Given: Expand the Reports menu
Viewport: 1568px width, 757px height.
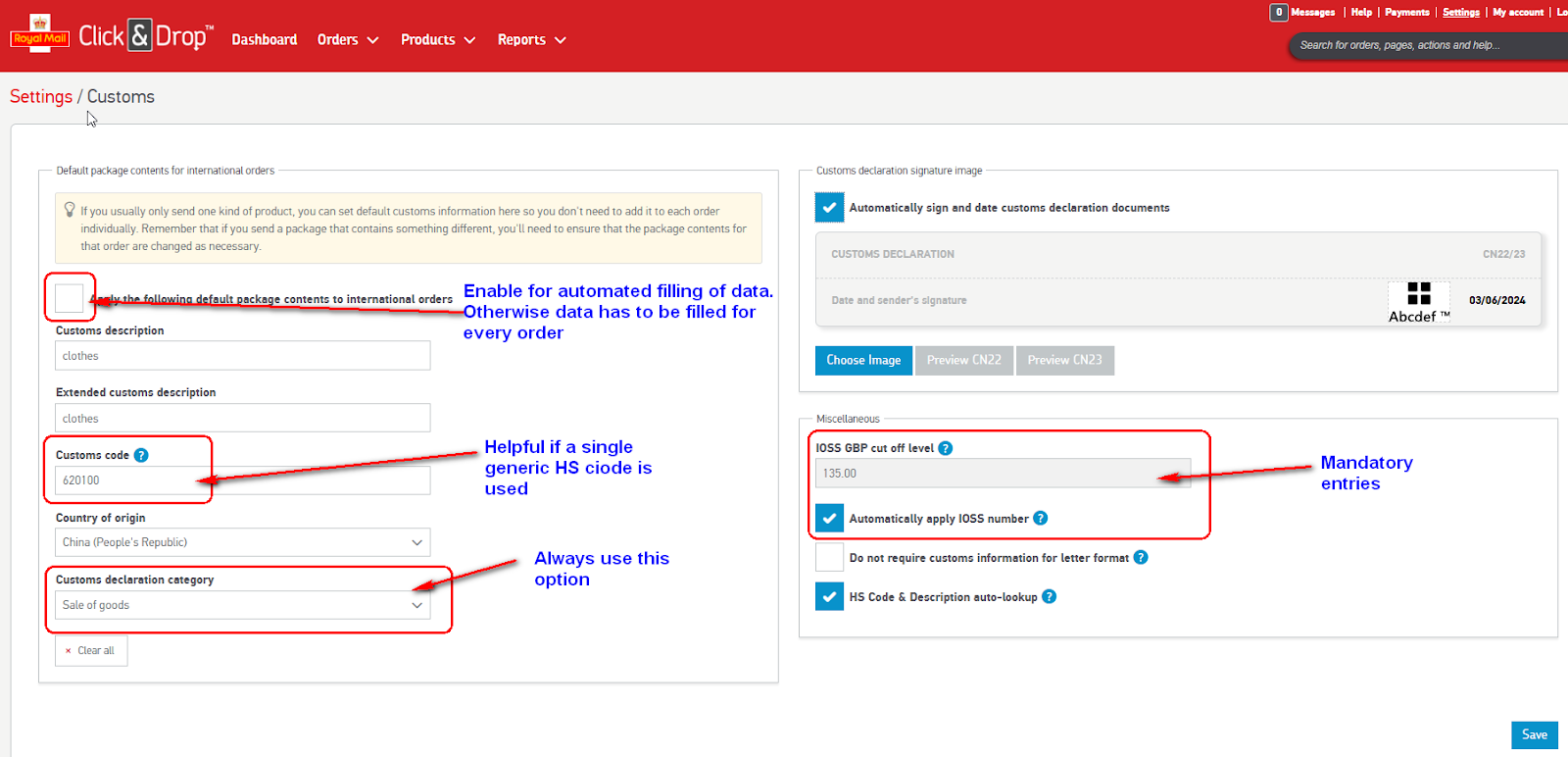Looking at the screenshot, I should tap(532, 40).
